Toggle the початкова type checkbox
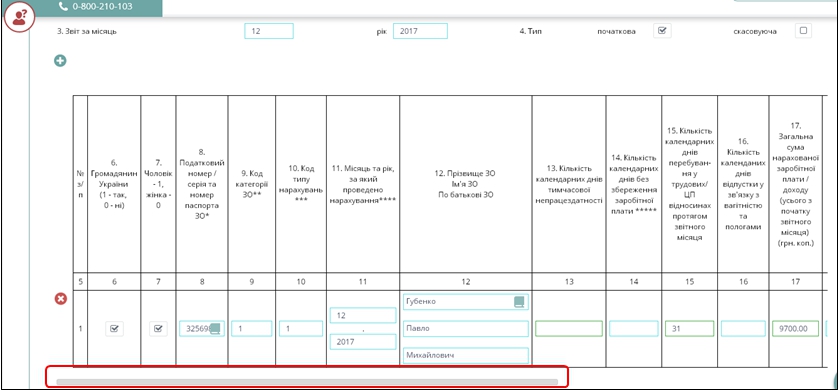This screenshot has width=838, height=390. coord(662,30)
